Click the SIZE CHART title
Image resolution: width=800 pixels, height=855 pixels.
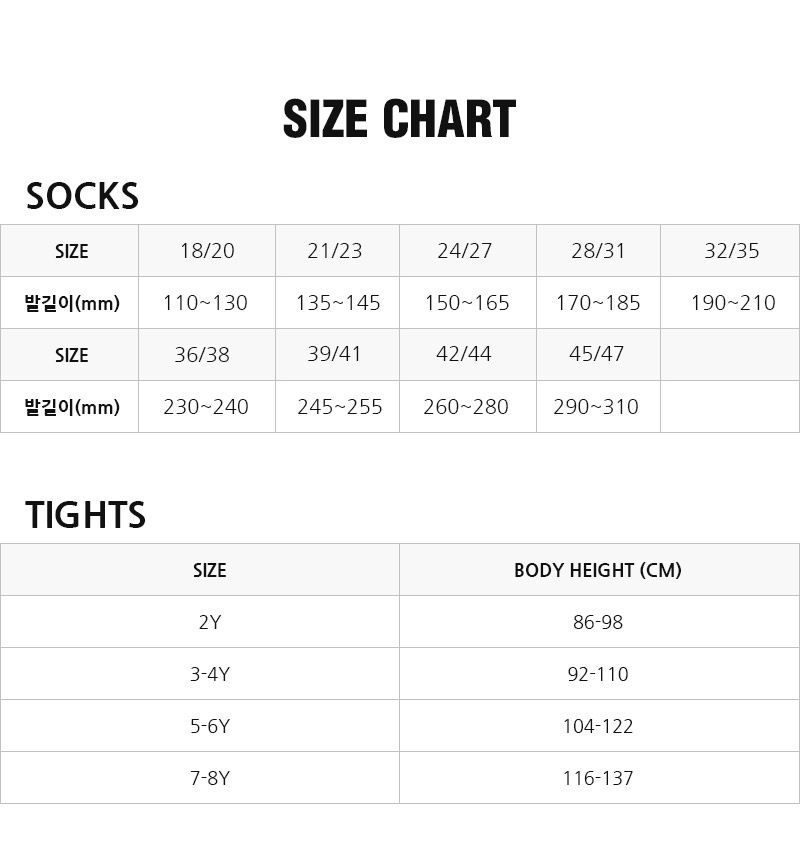[399, 120]
